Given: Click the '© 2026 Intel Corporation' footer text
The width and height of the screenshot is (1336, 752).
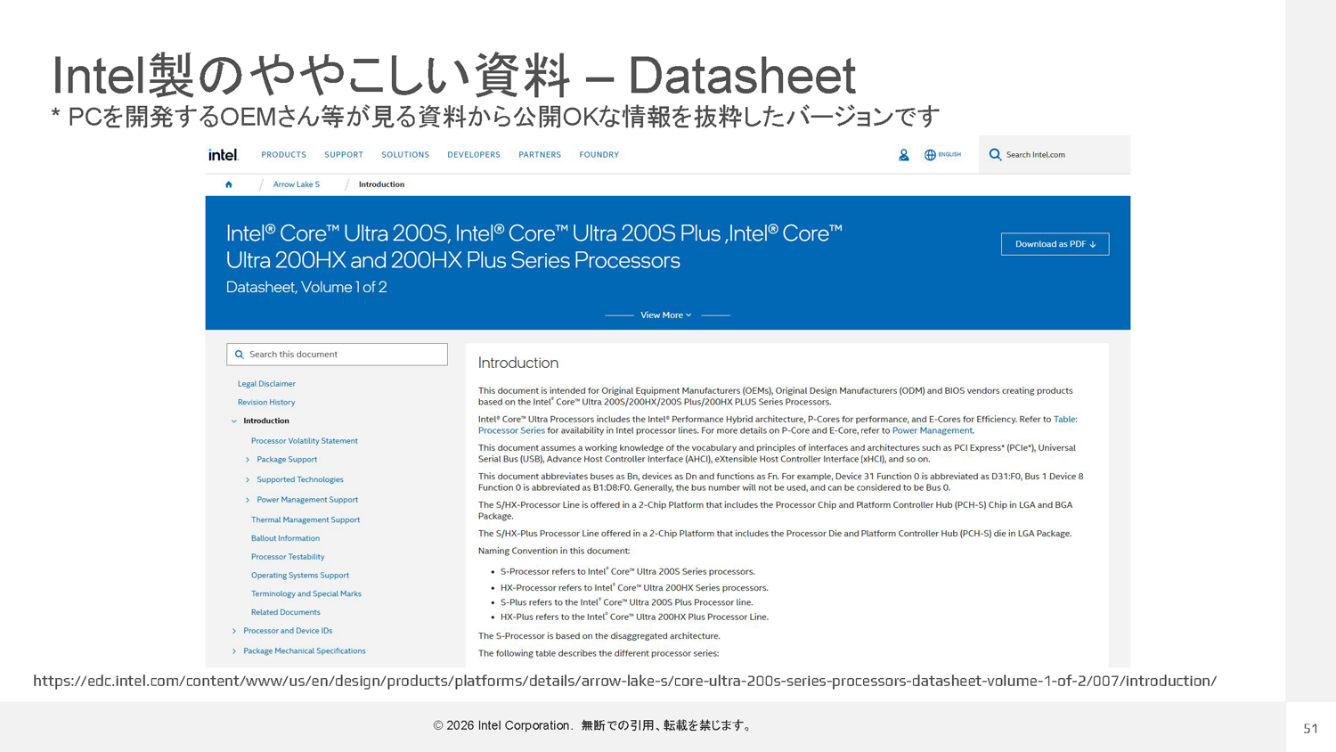Looking at the screenshot, I should 502,726.
